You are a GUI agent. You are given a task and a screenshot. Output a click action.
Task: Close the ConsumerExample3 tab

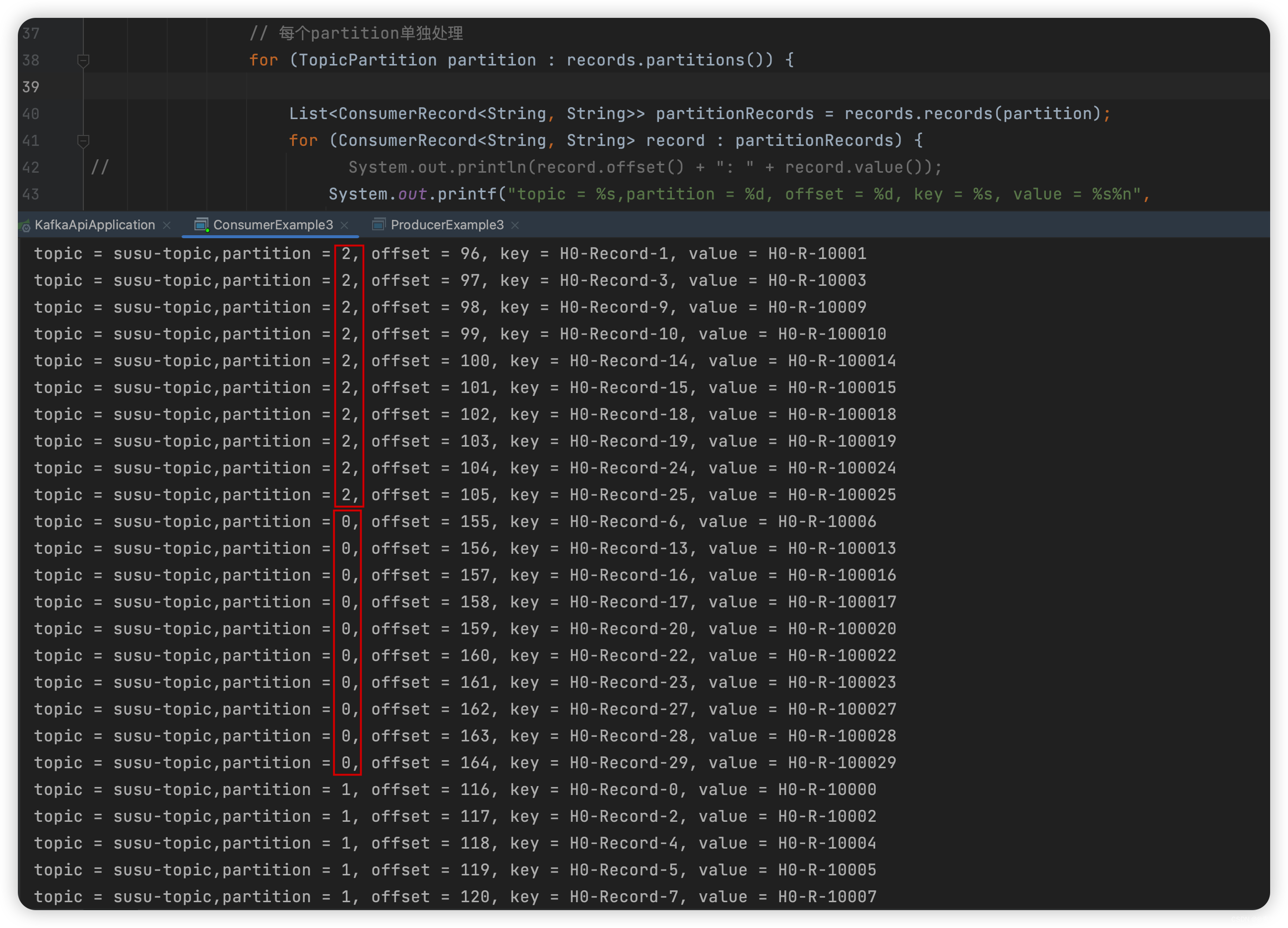[x=345, y=225]
